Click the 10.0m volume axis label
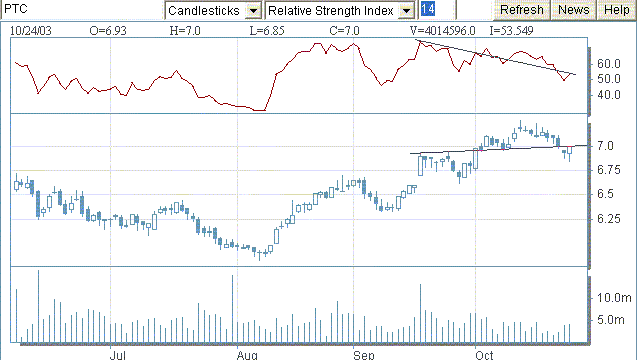637x360 pixels. pos(614,298)
